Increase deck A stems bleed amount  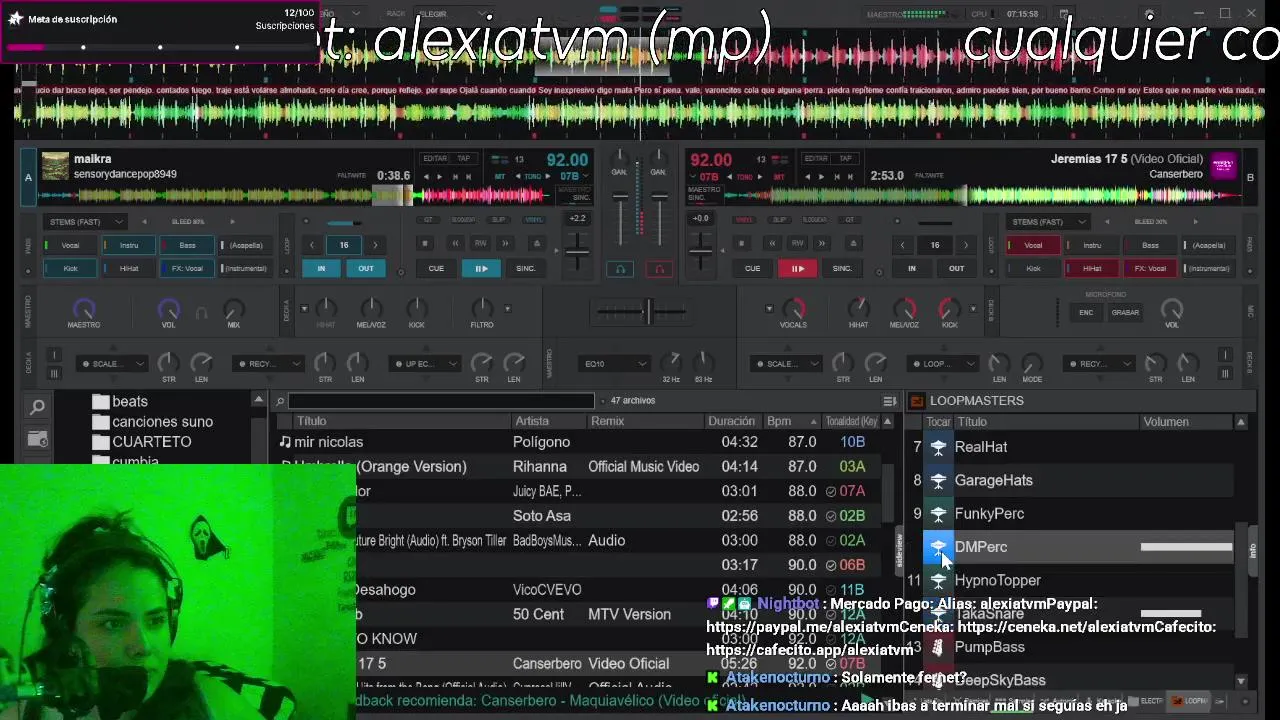point(232,222)
